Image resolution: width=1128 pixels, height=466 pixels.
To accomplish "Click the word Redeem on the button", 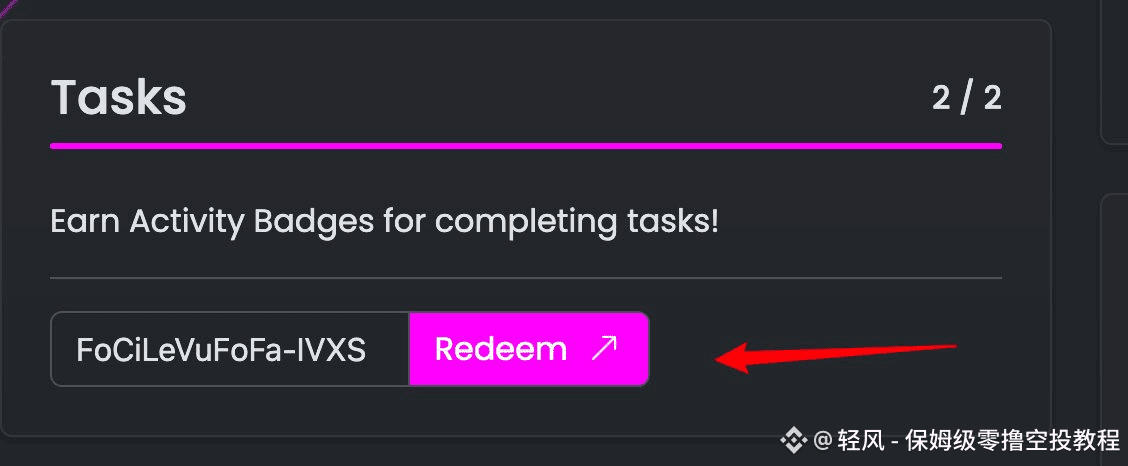I will click(501, 349).
